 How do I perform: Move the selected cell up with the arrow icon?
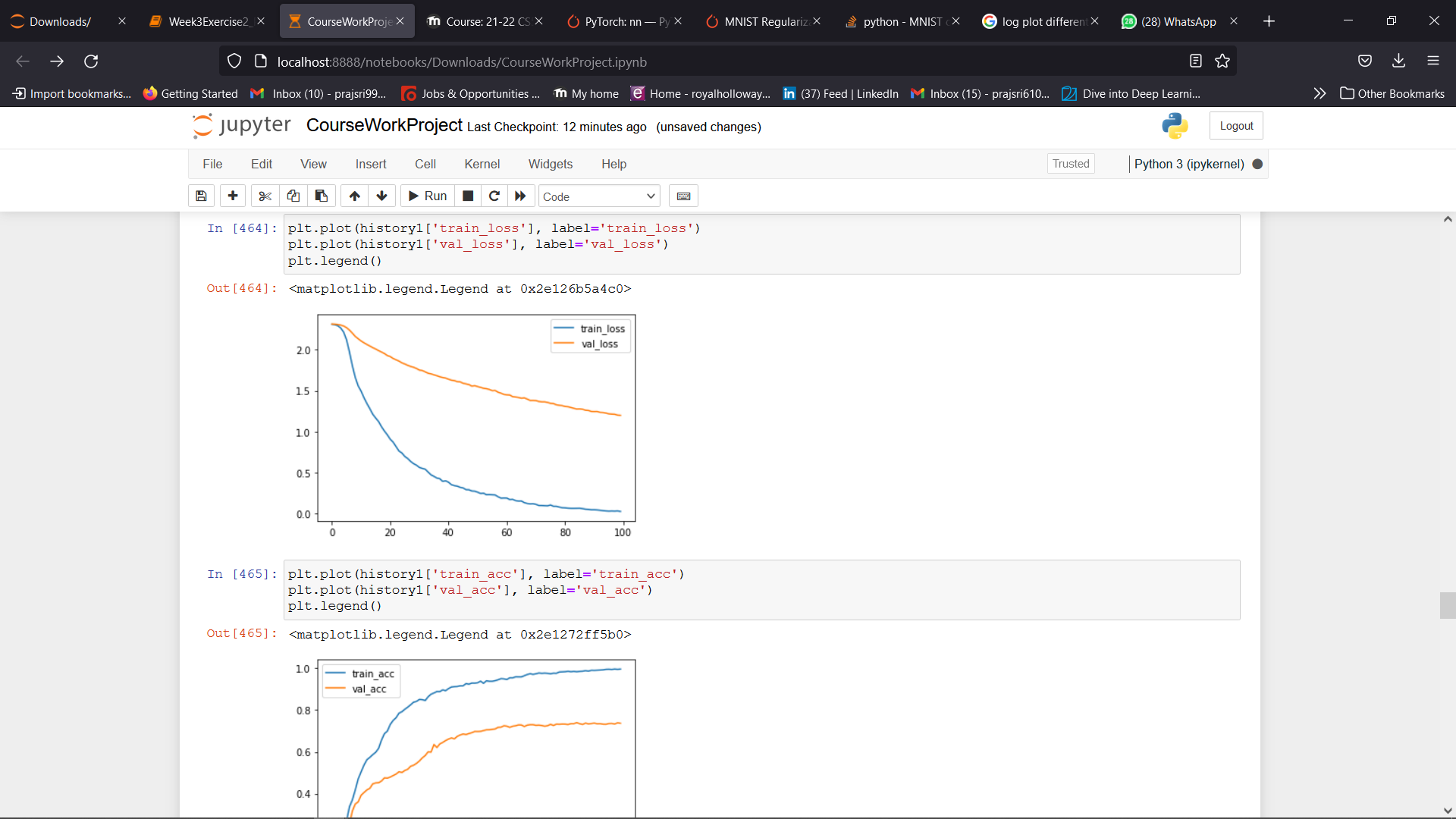pos(354,196)
